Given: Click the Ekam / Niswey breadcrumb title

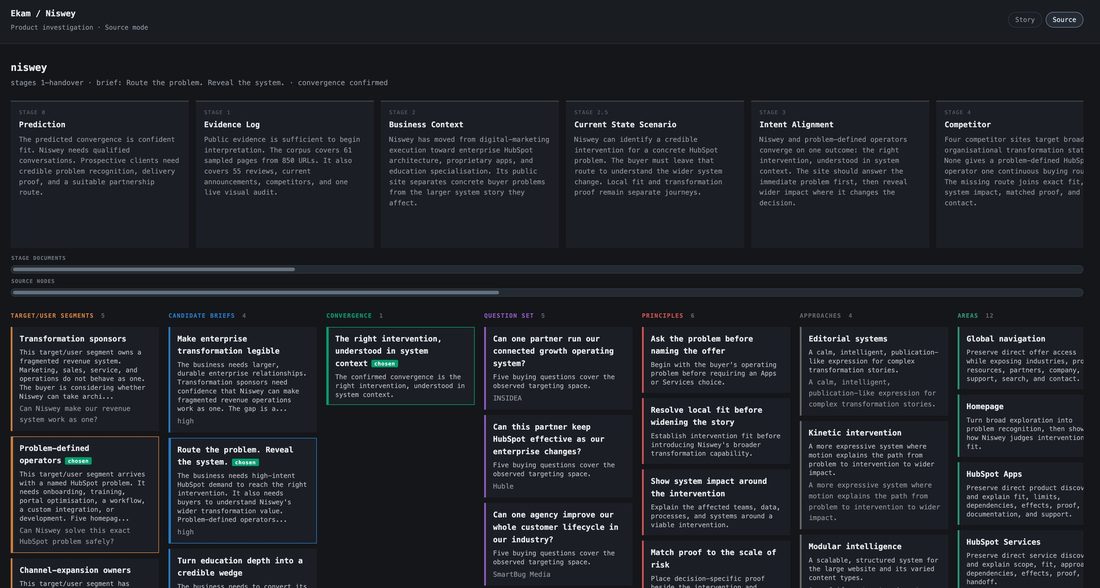Looking at the screenshot, I should tap(43, 13).
